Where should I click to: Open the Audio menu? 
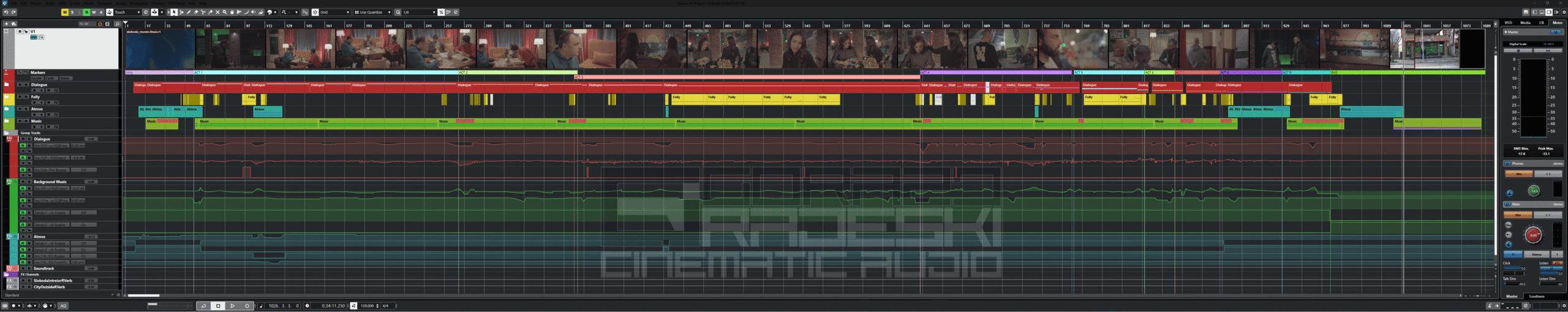tap(50, 3)
